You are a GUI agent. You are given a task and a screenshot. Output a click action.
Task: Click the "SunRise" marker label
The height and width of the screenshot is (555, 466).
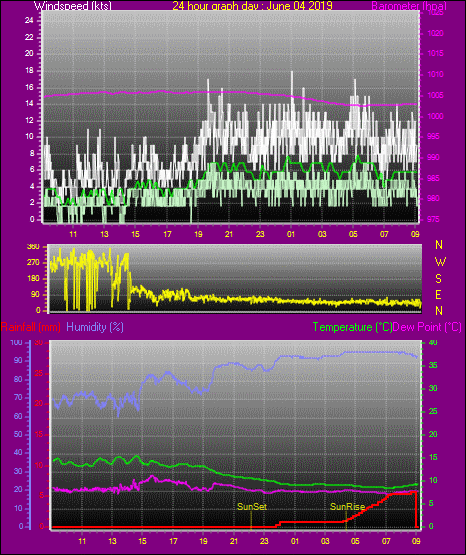347,507
